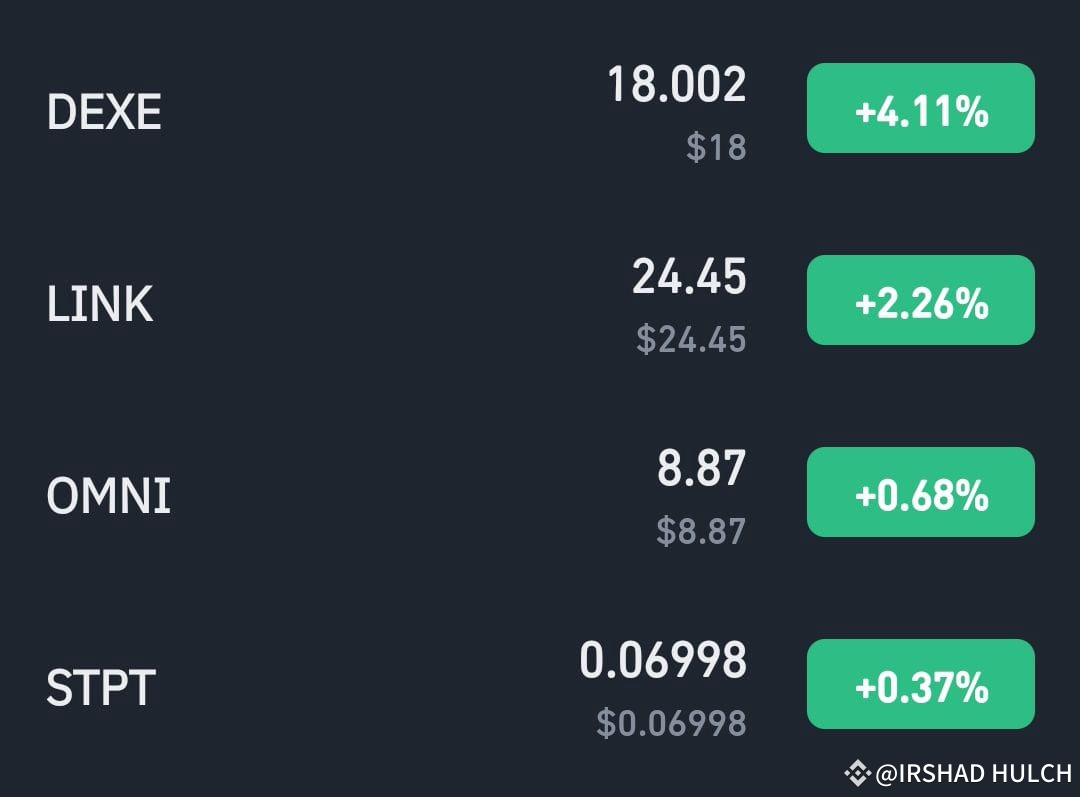Viewport: 1080px width, 797px height.
Task: Click the +2.26% change button for LINK
Action: pos(920,300)
